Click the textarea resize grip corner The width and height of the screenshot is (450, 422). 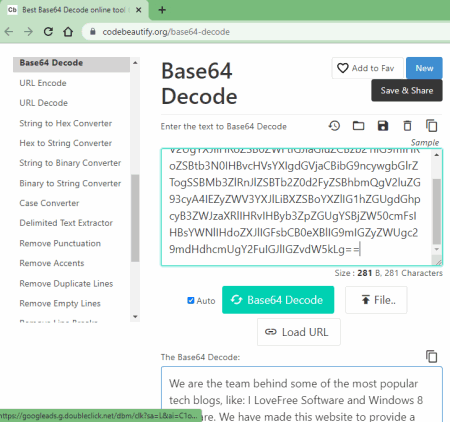[438, 262]
